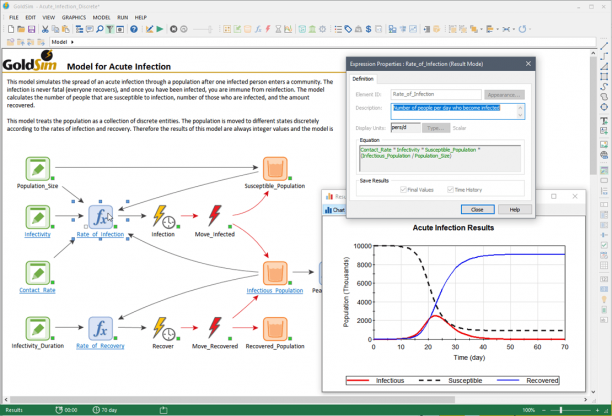Open the Rate_of_Infection link label

[x=100, y=235]
